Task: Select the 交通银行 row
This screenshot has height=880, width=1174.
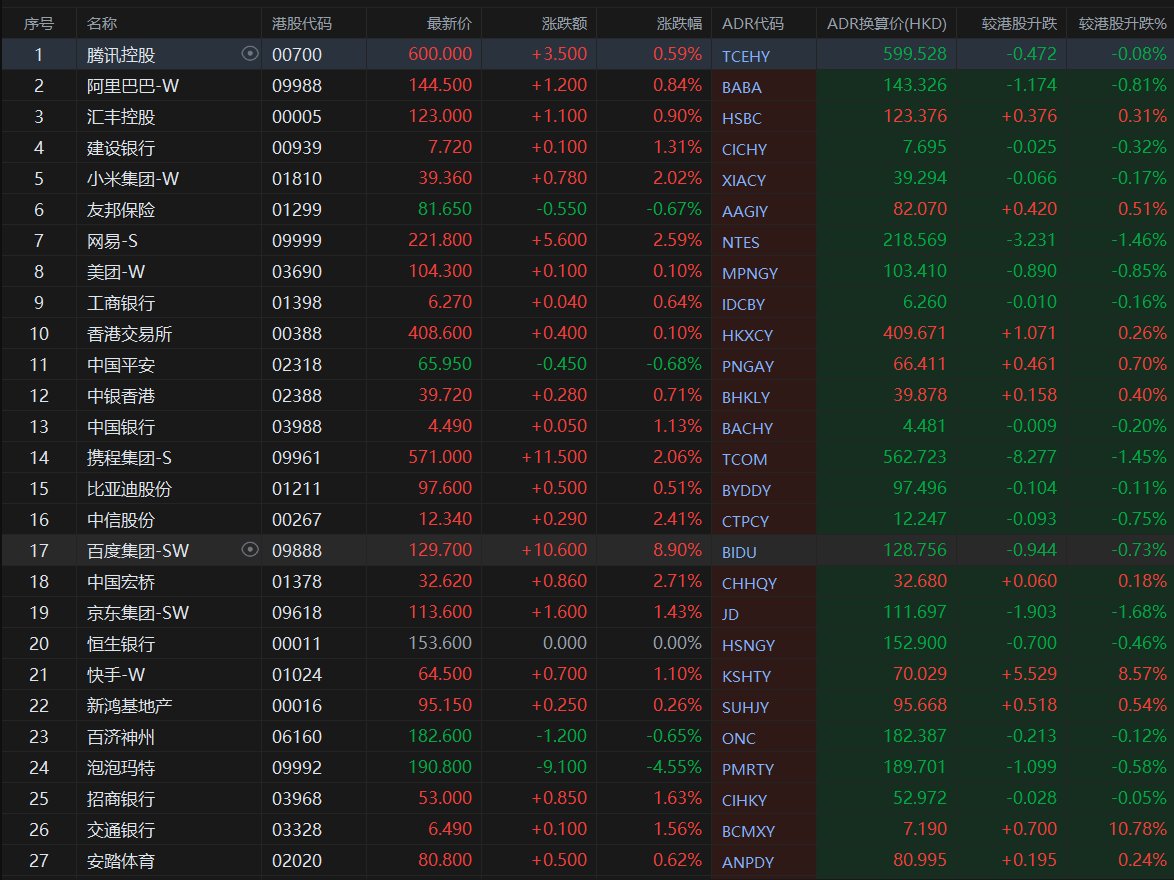Action: tap(121, 830)
